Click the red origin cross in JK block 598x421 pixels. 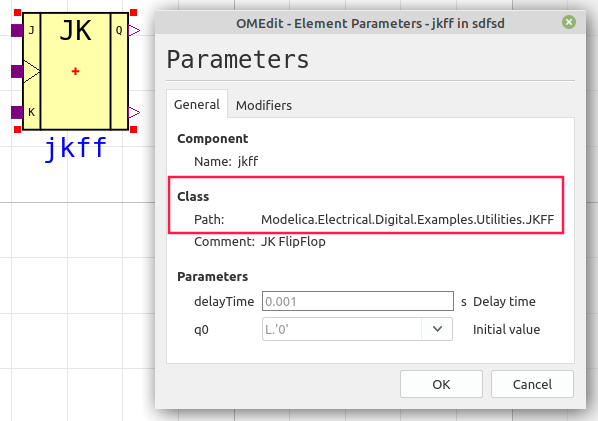(76, 71)
